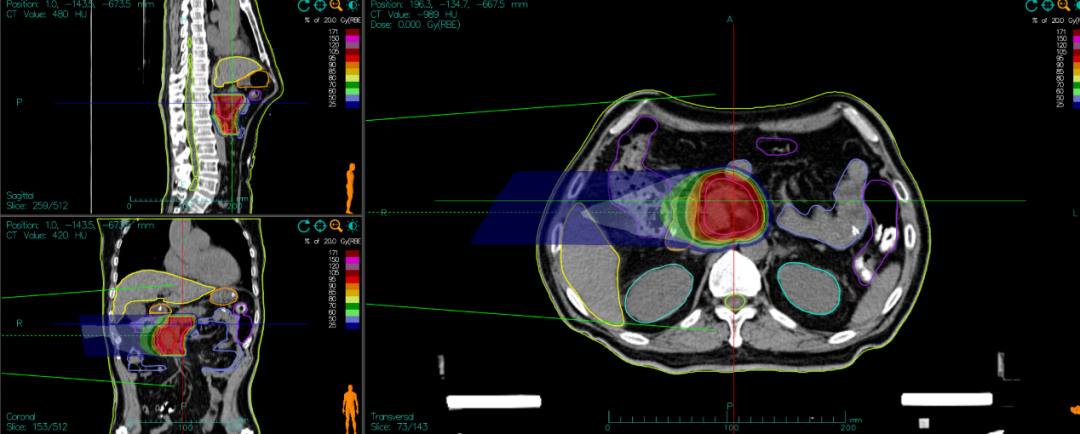Click the reset view icon in sagittal panel
This screenshot has width=1080, height=434.
(303, 6)
